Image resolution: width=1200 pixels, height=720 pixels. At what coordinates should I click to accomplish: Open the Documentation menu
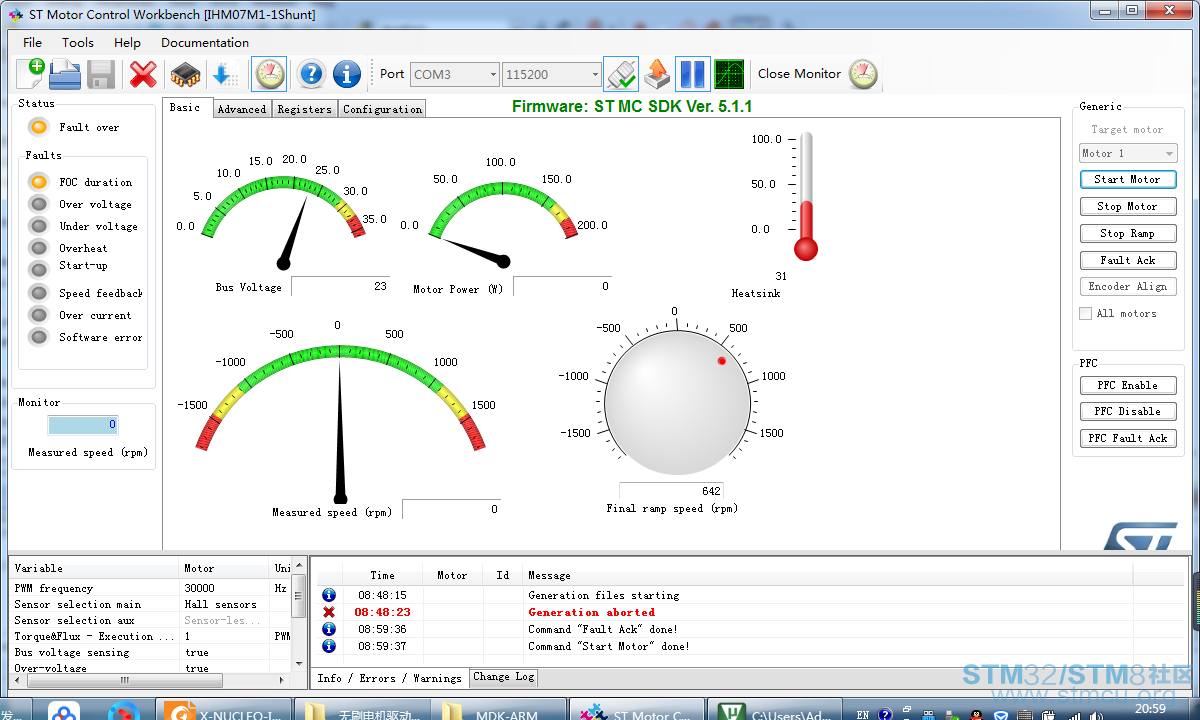tap(205, 43)
